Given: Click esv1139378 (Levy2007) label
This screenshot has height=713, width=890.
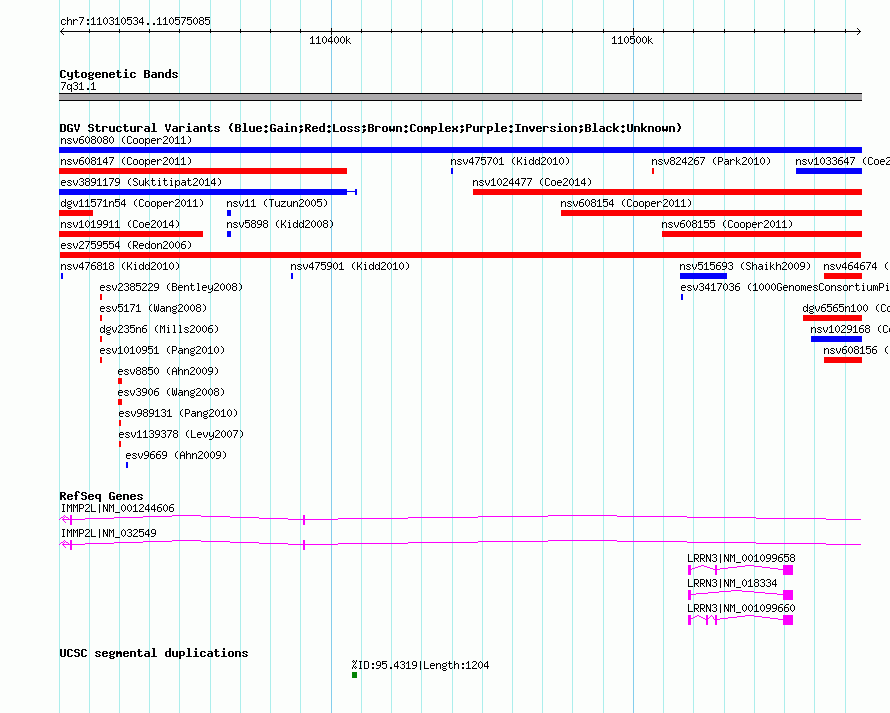Looking at the screenshot, I should coord(181,434).
